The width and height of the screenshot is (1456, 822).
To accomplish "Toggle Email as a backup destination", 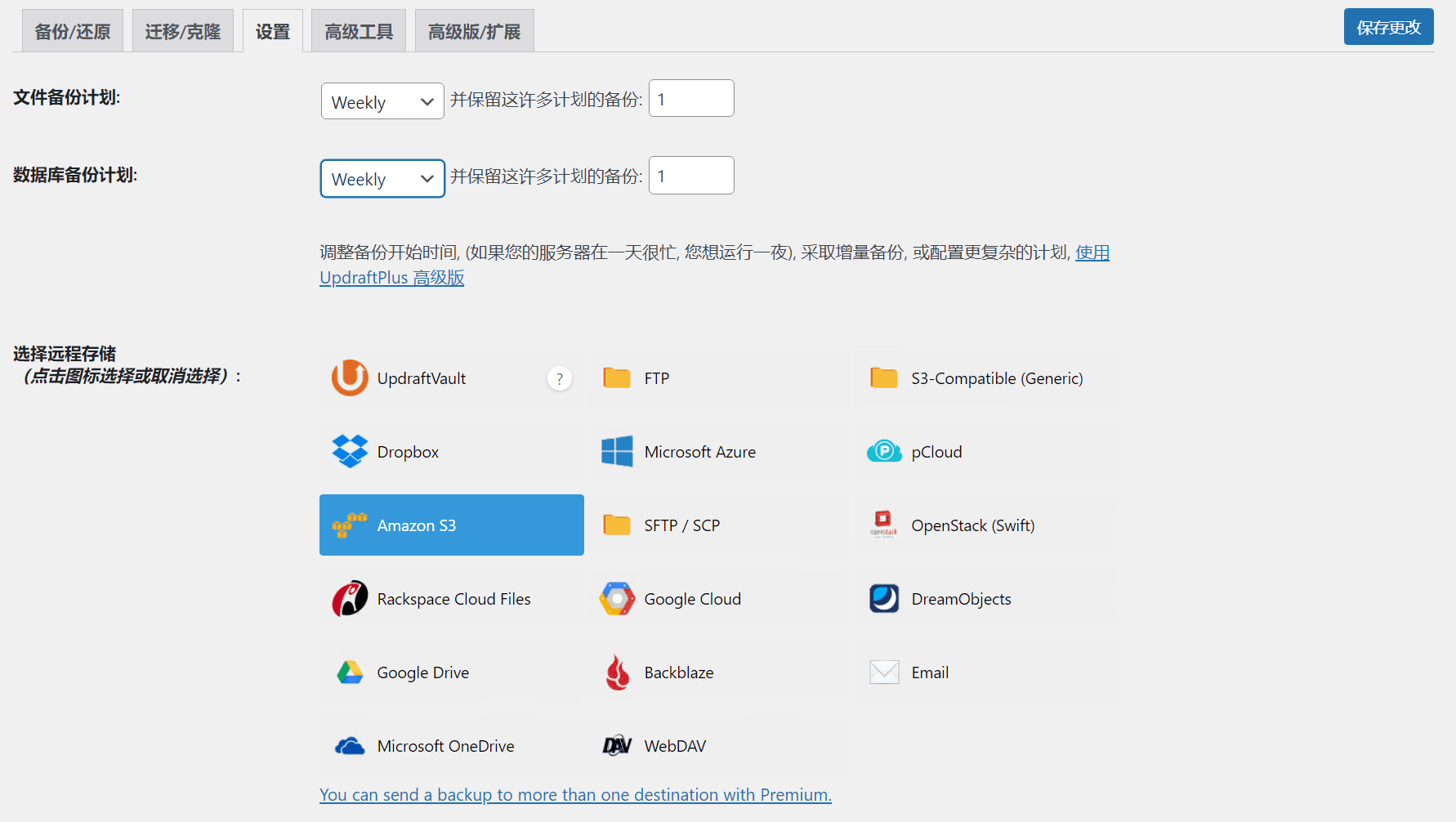I will tap(909, 672).
